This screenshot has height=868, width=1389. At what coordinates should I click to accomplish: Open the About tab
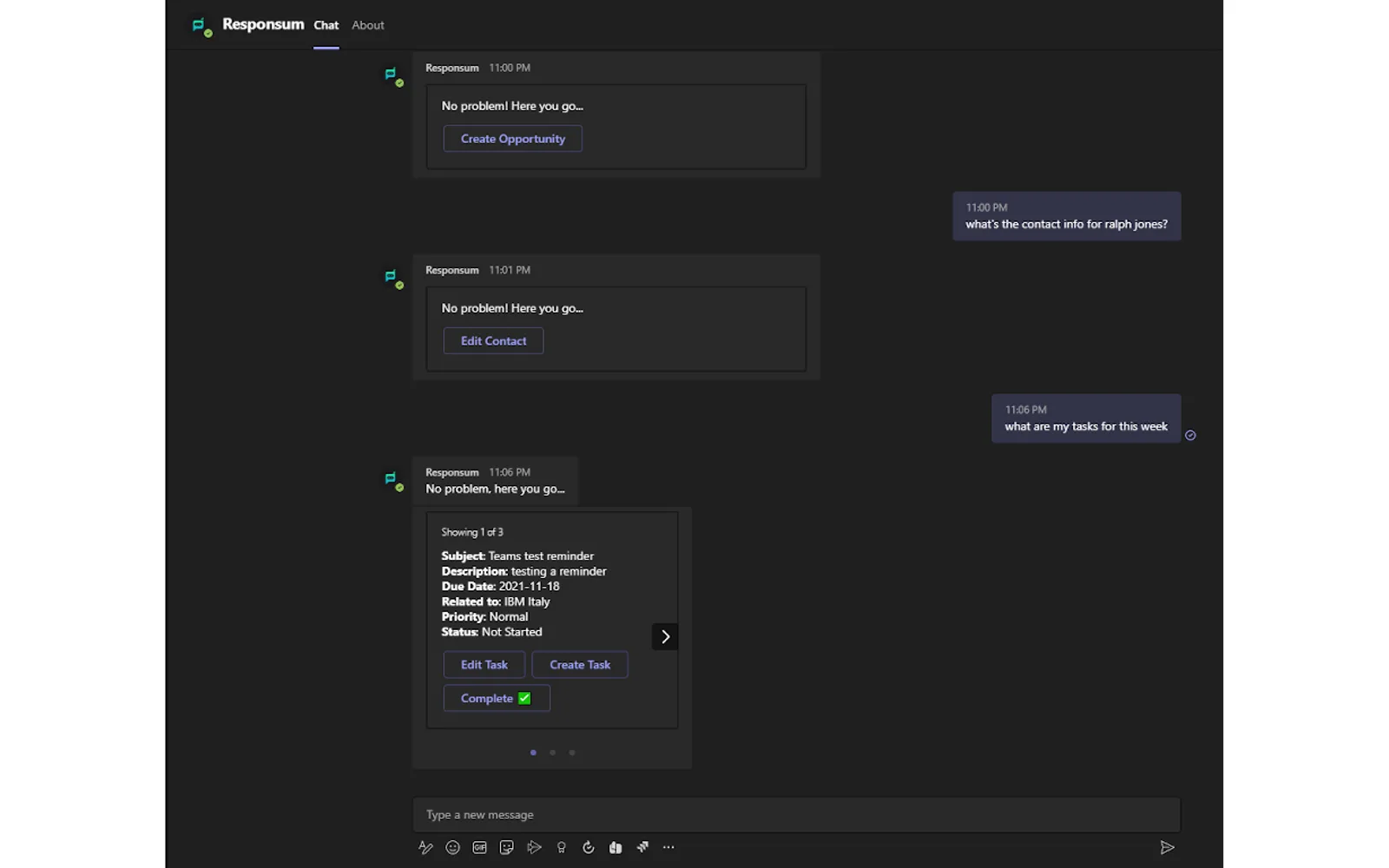click(368, 26)
